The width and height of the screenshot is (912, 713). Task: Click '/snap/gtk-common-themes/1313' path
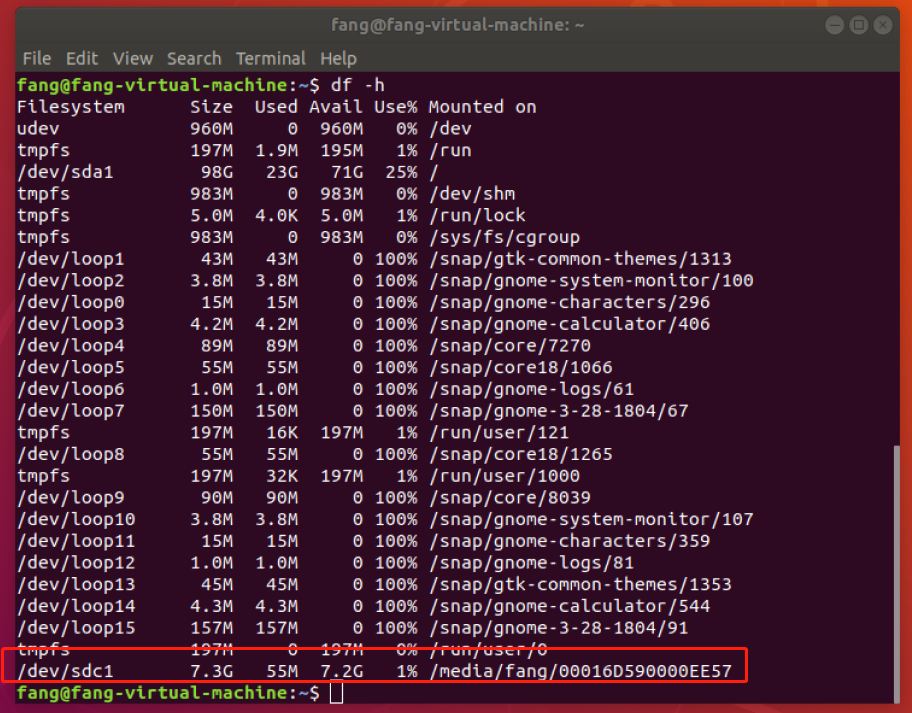[x=580, y=259]
